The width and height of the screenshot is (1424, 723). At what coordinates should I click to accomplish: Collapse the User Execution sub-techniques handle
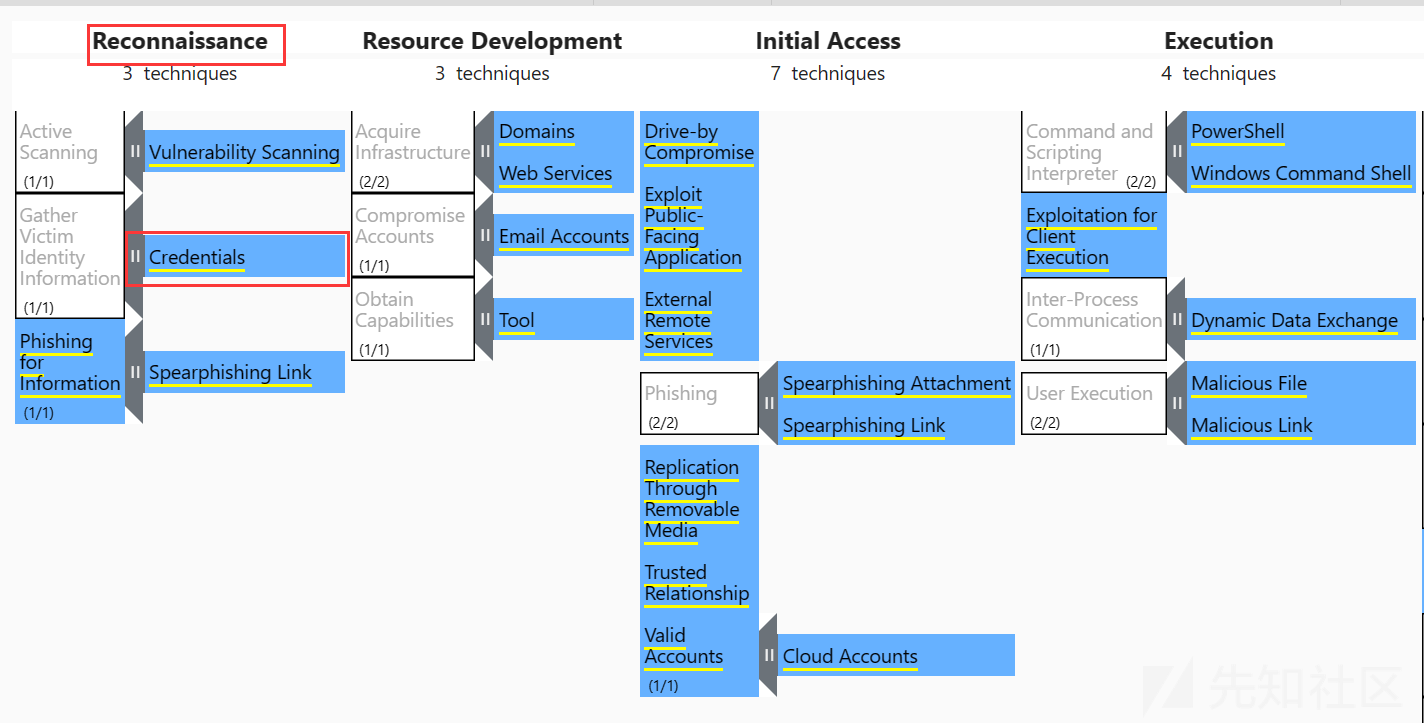point(1176,404)
